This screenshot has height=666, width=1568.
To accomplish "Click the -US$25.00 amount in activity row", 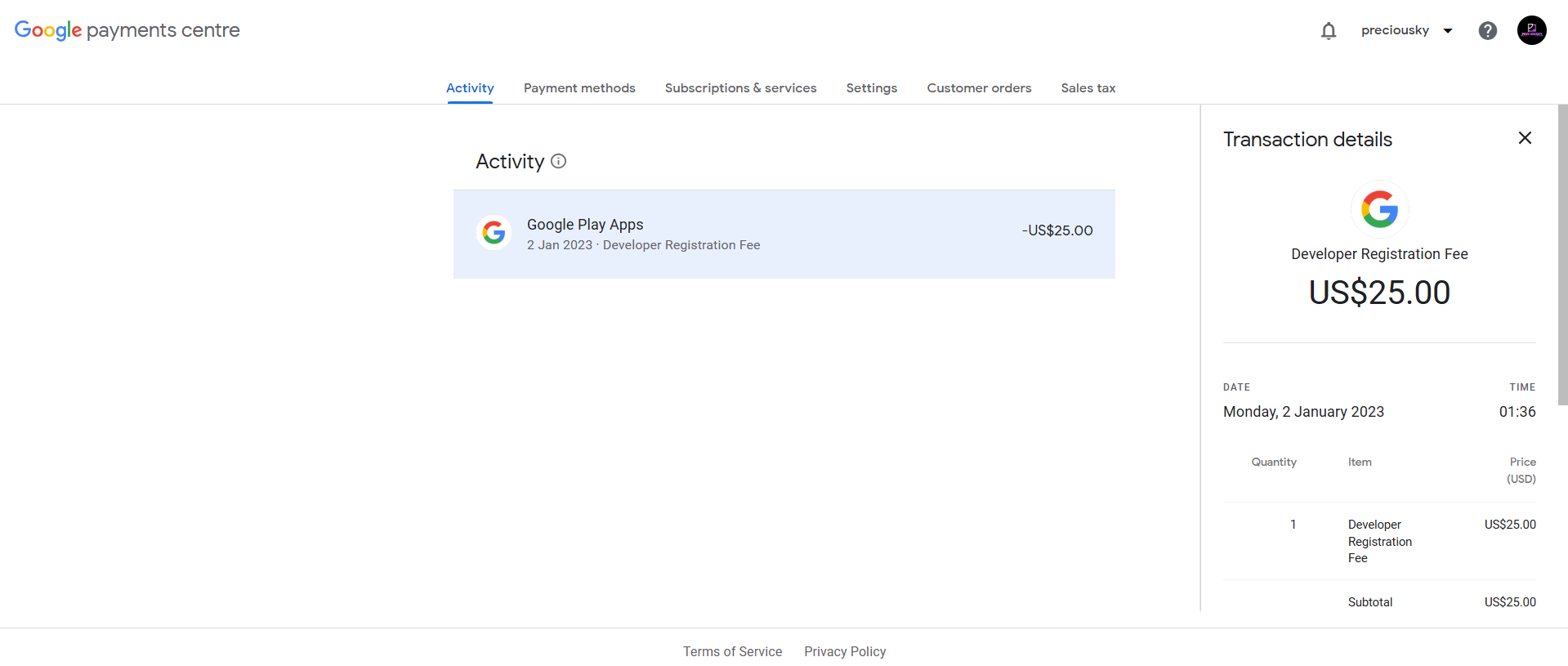I will click(x=1057, y=230).
